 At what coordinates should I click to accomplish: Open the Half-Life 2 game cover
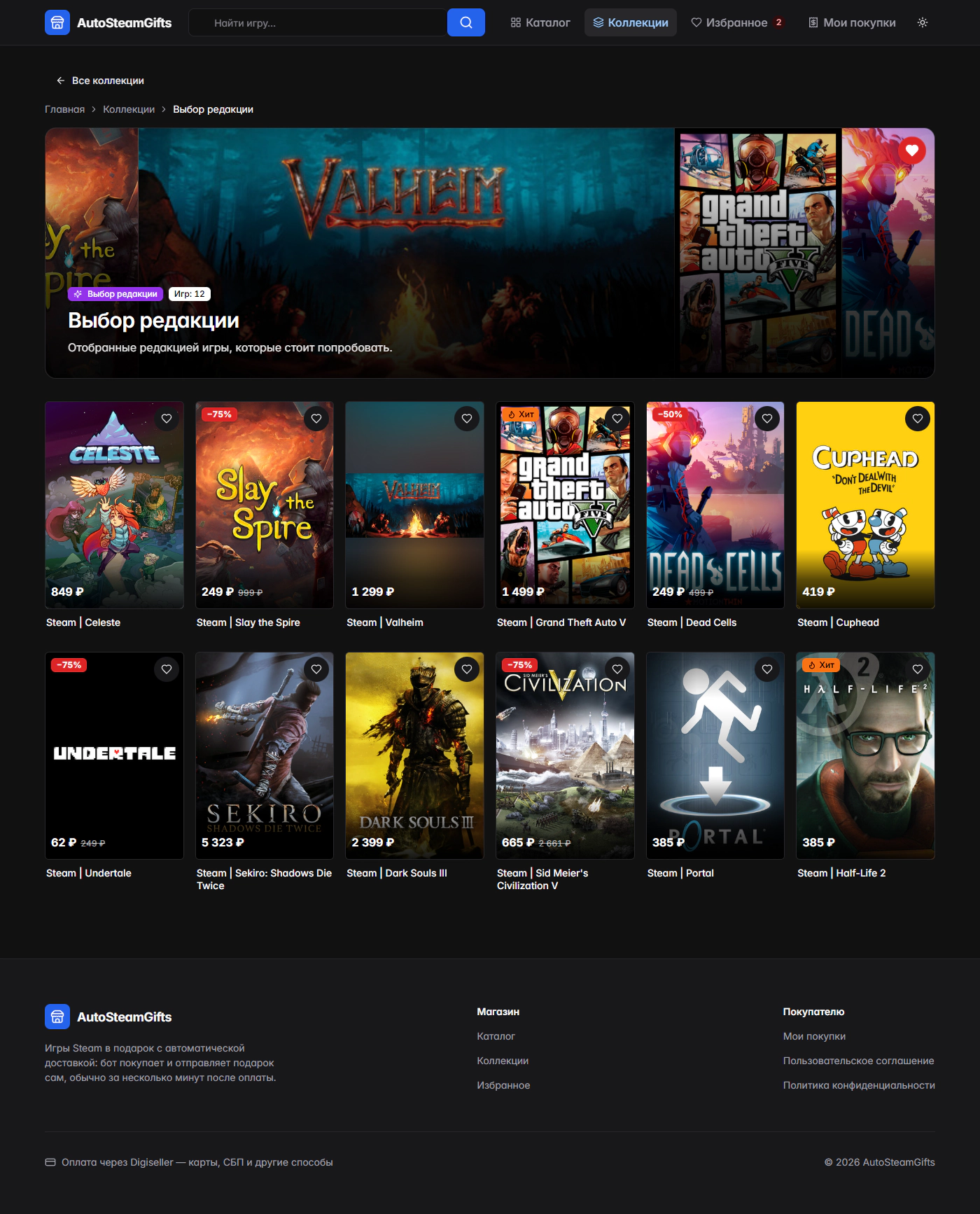(x=865, y=755)
